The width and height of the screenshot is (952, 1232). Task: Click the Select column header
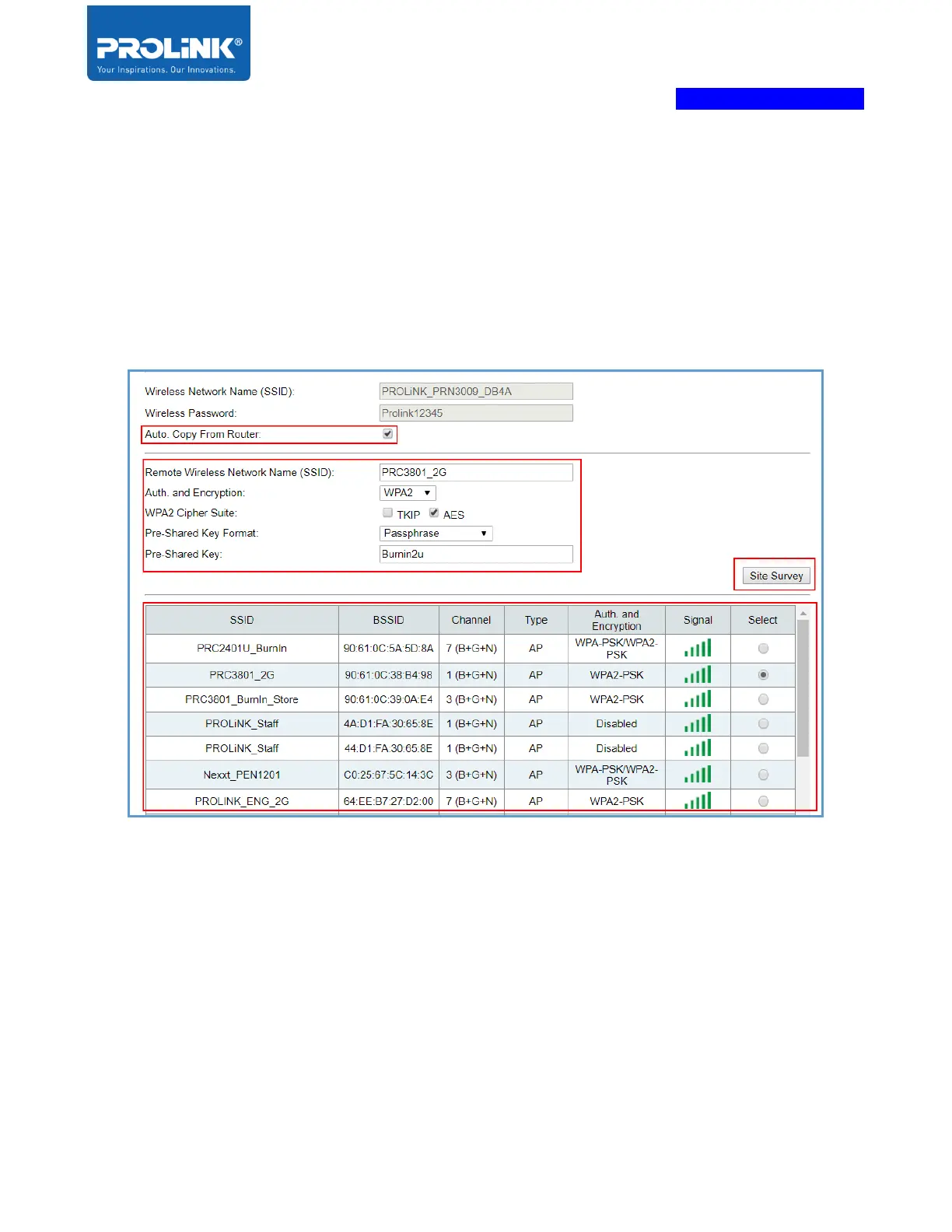click(x=763, y=620)
